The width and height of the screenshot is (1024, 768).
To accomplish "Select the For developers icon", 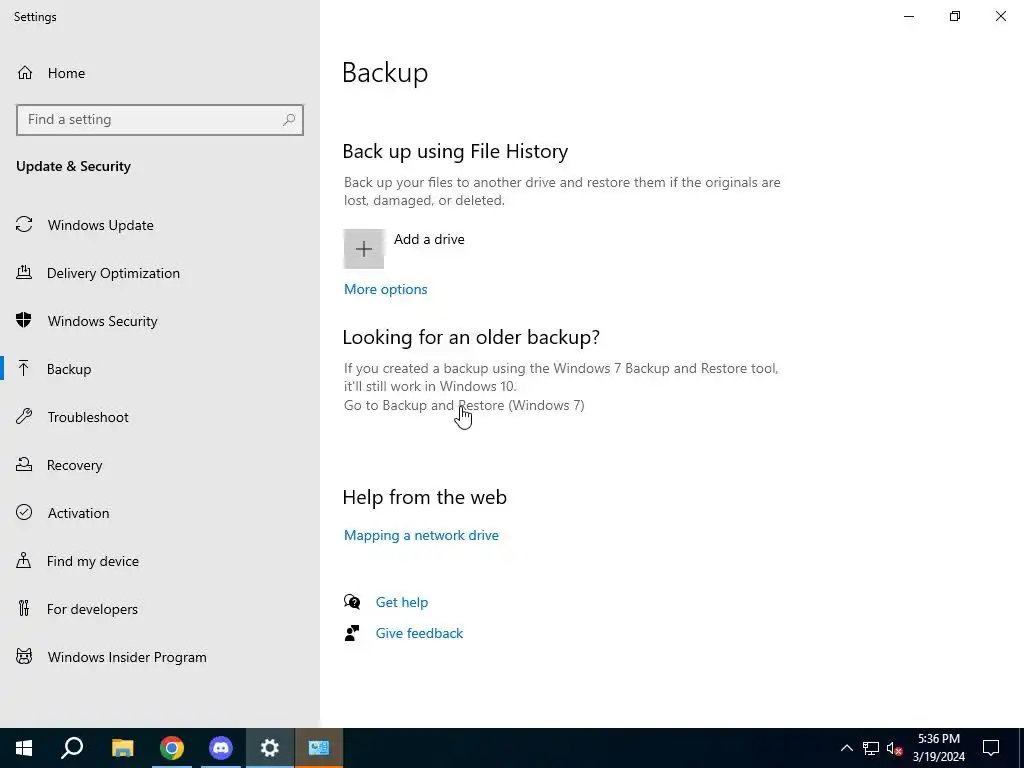I will [24, 608].
